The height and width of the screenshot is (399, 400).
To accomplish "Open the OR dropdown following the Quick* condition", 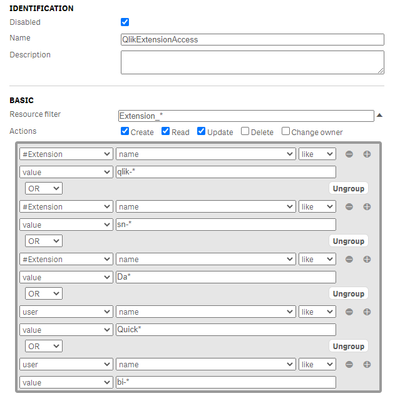I will coord(44,346).
